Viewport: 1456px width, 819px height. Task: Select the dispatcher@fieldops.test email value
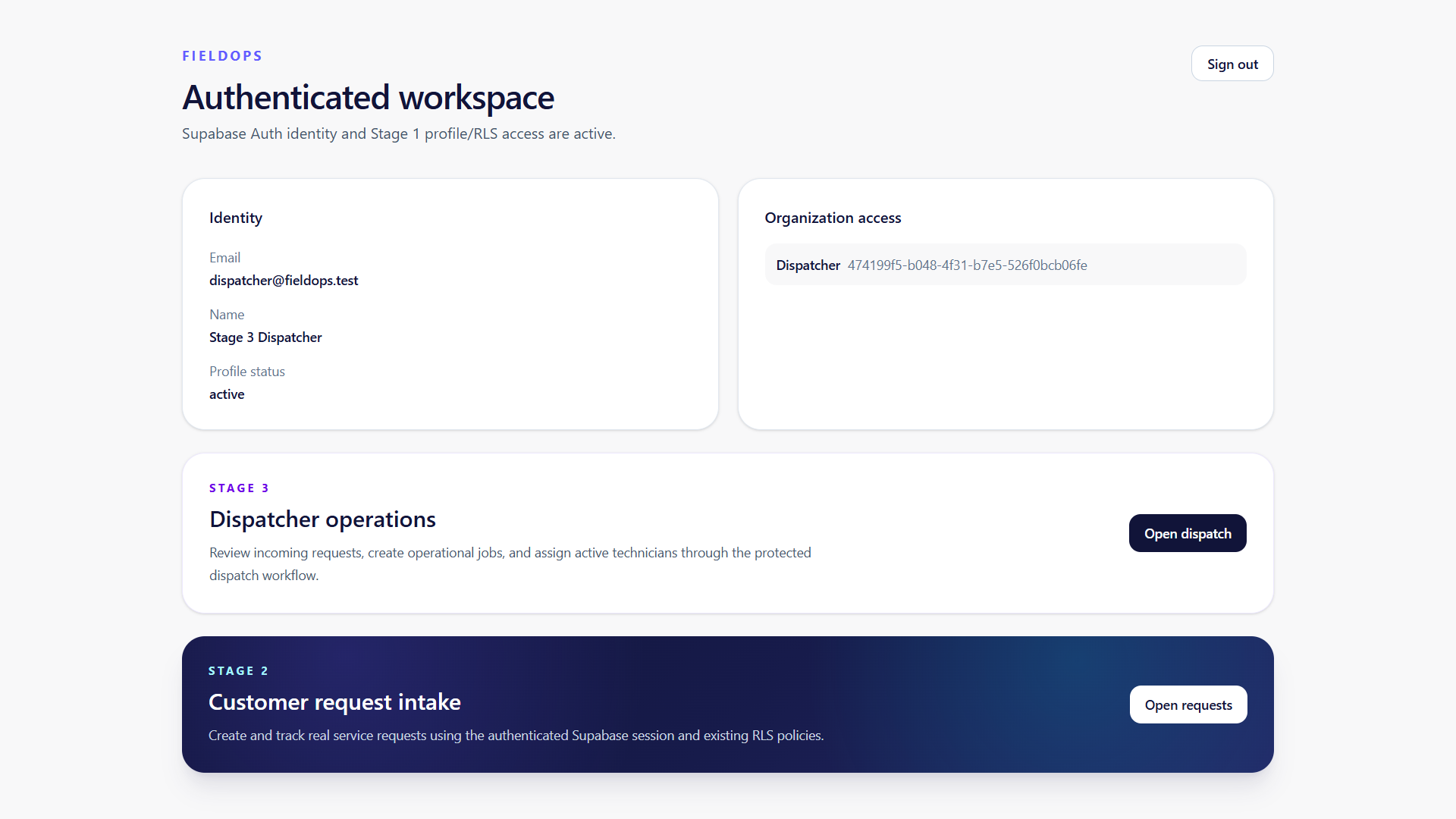coord(284,281)
